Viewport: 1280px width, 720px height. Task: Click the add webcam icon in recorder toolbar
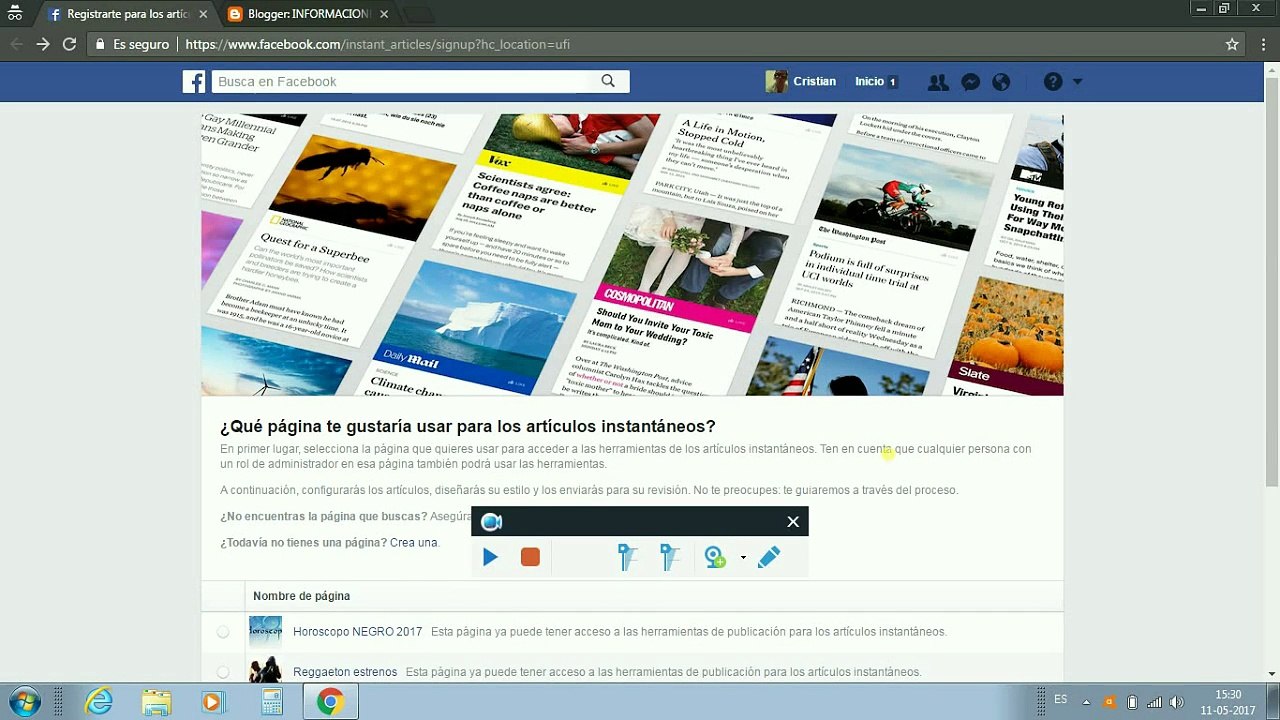tap(715, 557)
